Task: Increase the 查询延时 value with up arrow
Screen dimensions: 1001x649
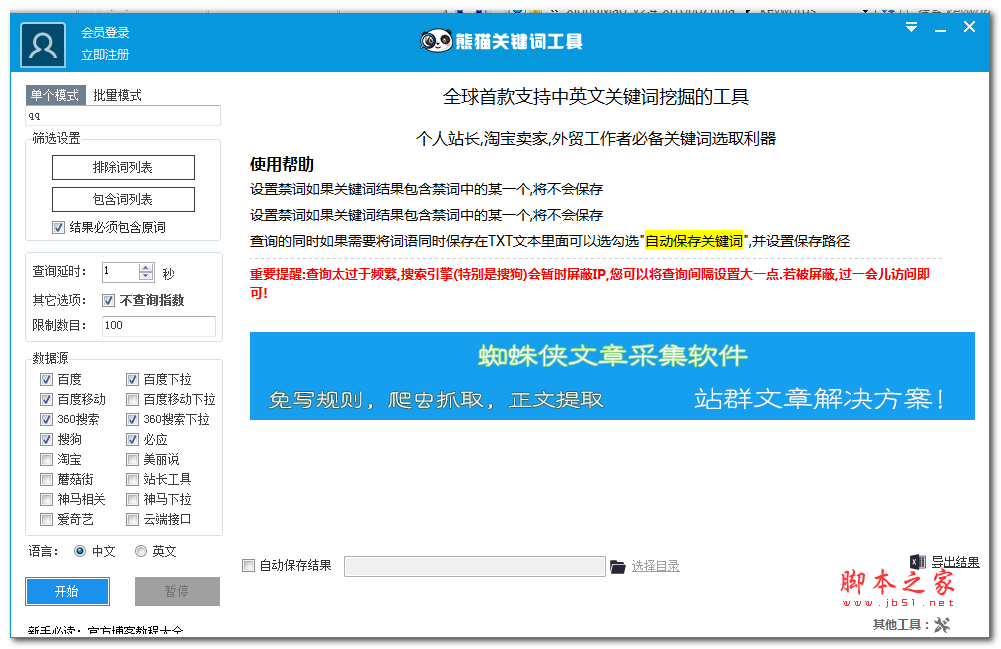Action: [146, 268]
